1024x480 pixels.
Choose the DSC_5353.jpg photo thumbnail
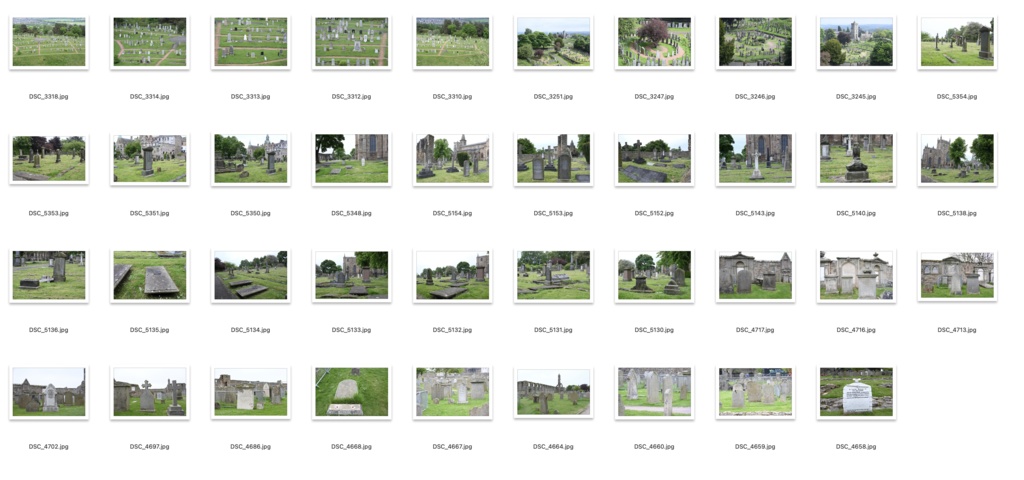click(x=49, y=159)
